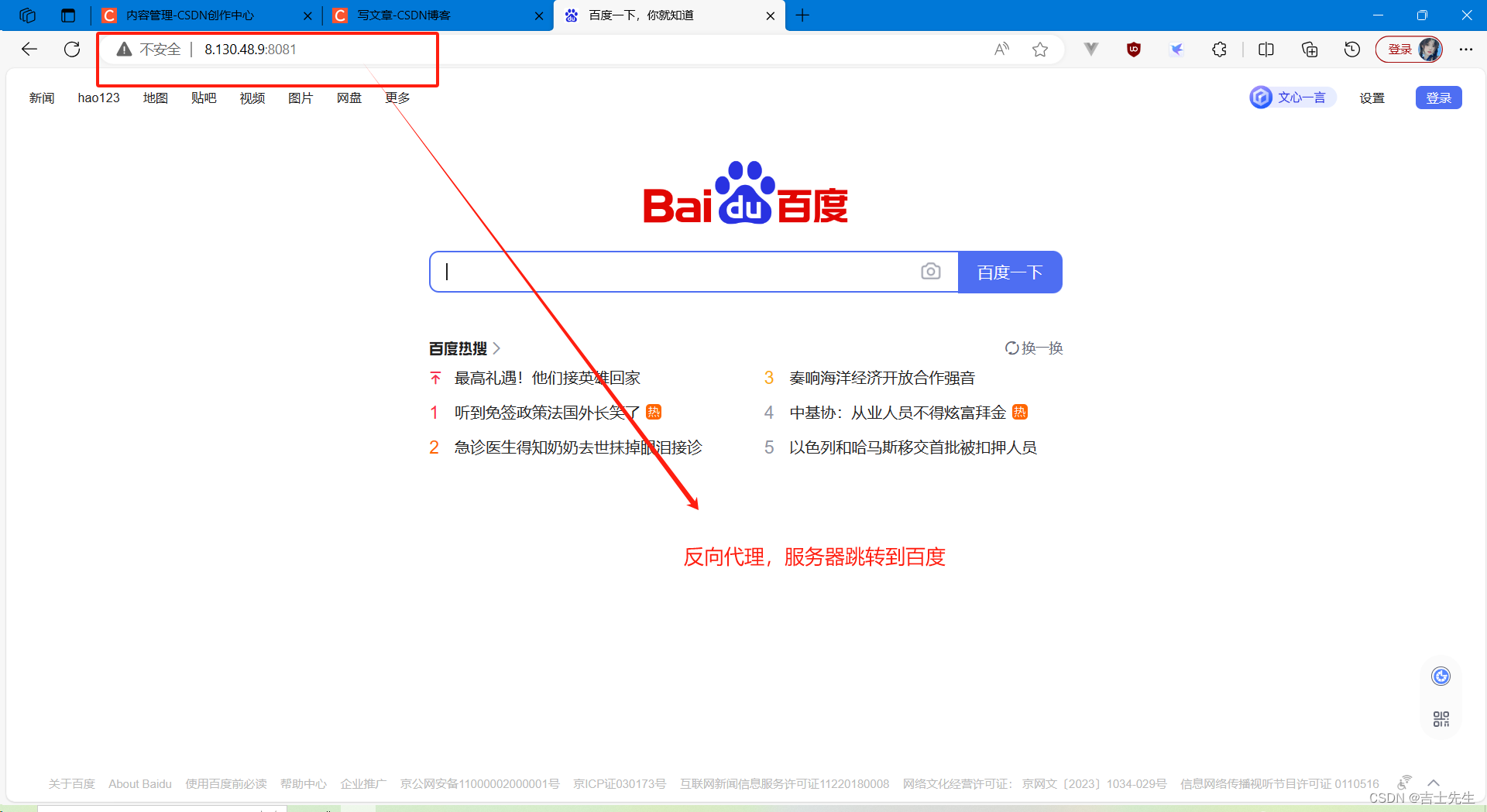
Task: Click the blue Baidu 登录 button
Action: [1439, 98]
